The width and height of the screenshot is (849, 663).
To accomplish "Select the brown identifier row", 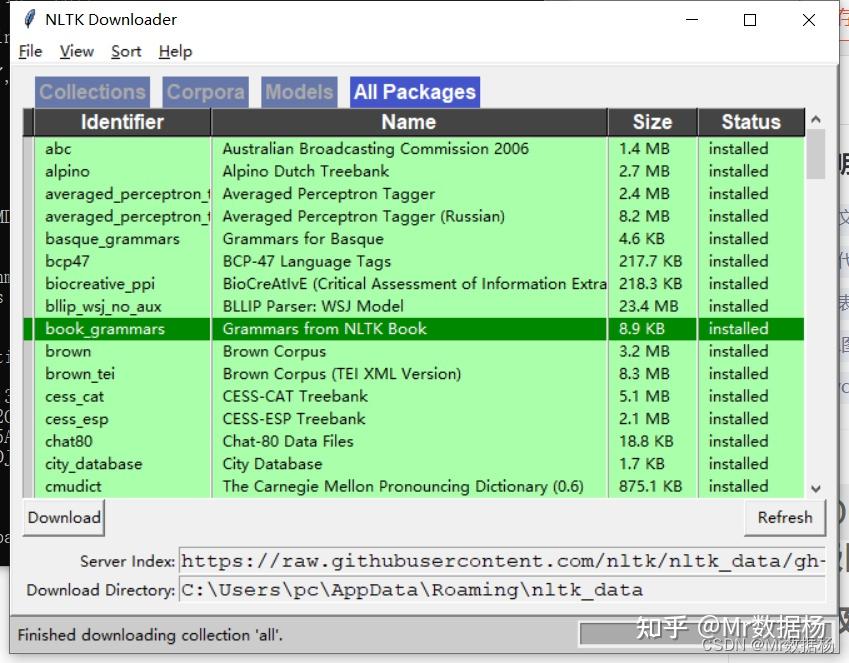I will tap(414, 352).
